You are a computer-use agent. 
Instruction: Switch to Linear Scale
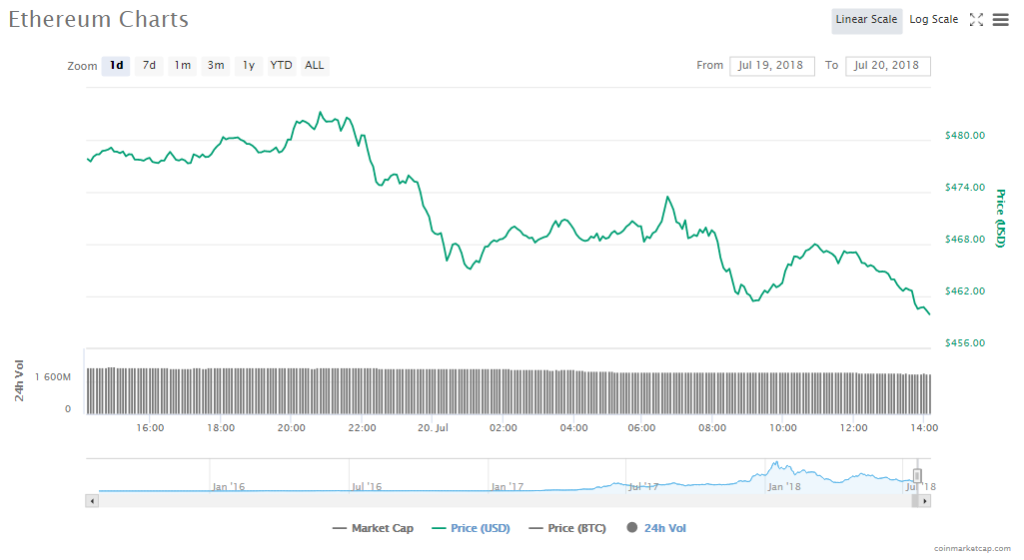click(866, 20)
